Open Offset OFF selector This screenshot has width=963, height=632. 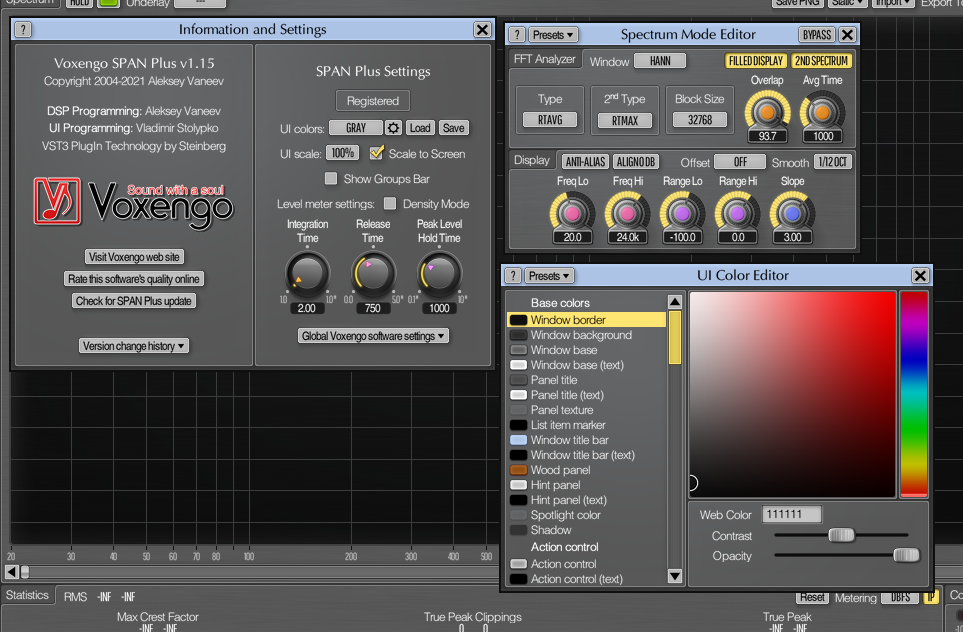point(741,162)
